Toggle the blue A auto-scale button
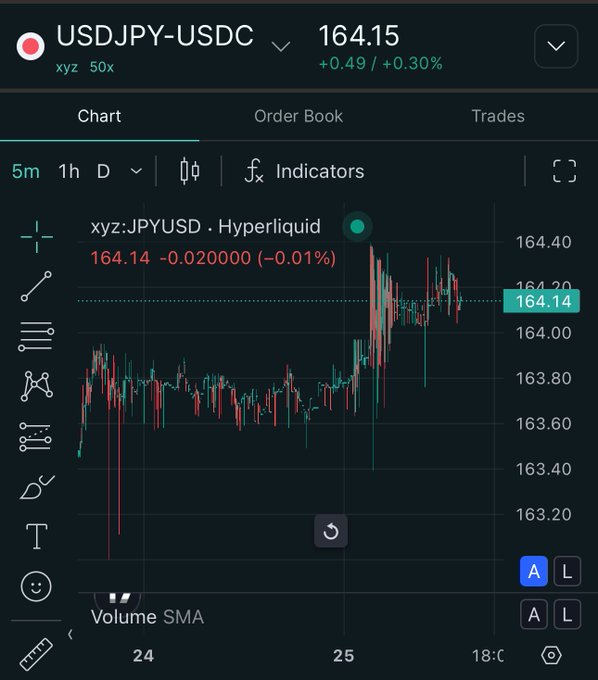Screen dimensions: 598x680 click(534, 572)
